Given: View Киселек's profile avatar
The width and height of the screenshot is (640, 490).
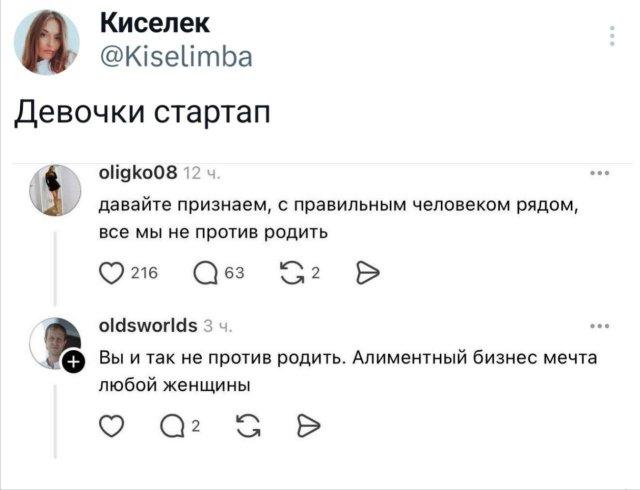Looking at the screenshot, I should pos(48,42).
